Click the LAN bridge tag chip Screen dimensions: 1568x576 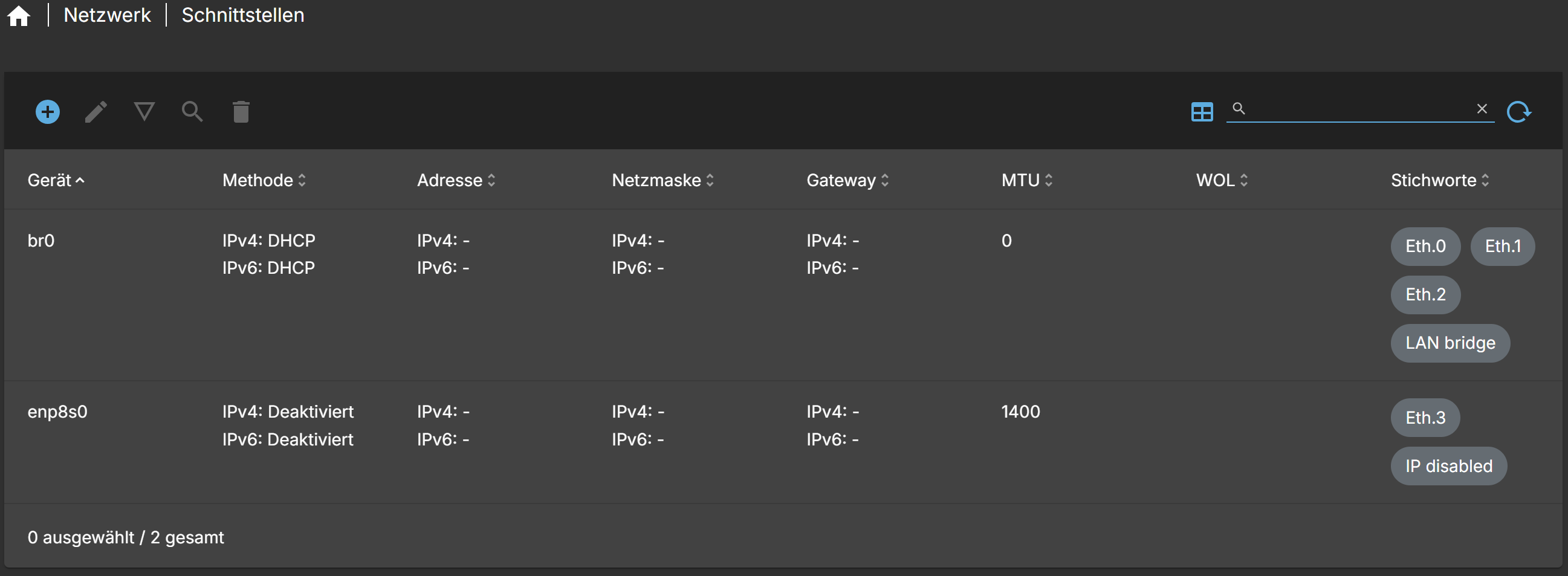tap(1450, 343)
